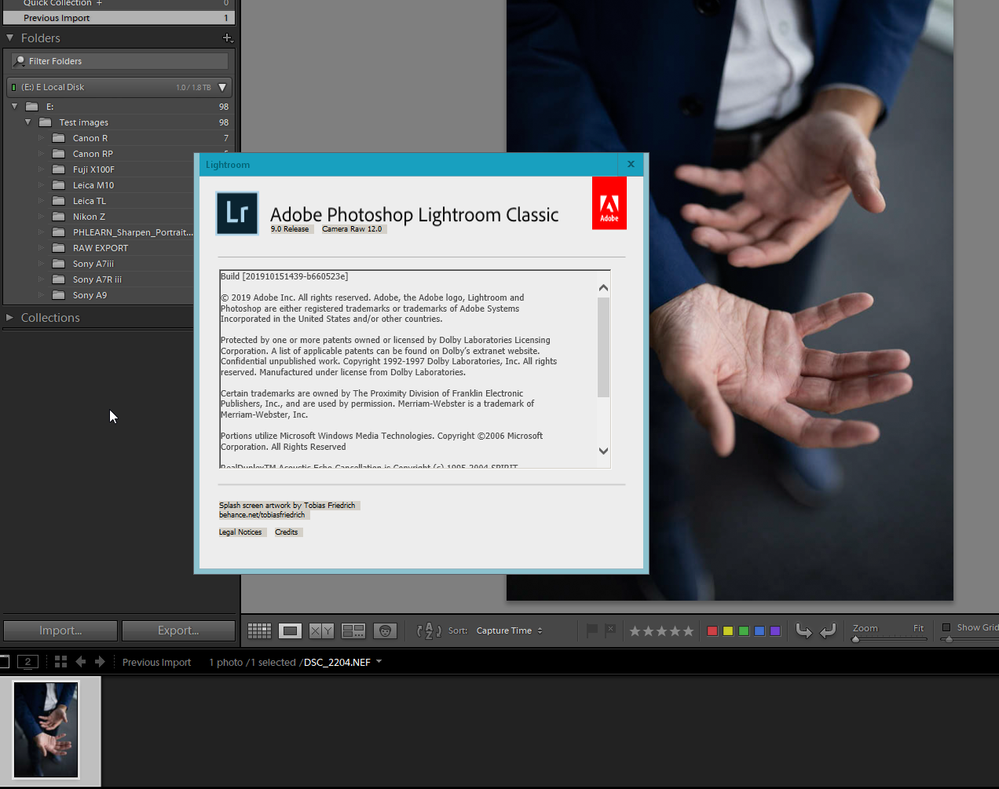Rotate photo counter-clockwise arrow icon
This screenshot has height=789, width=999.
click(804, 631)
